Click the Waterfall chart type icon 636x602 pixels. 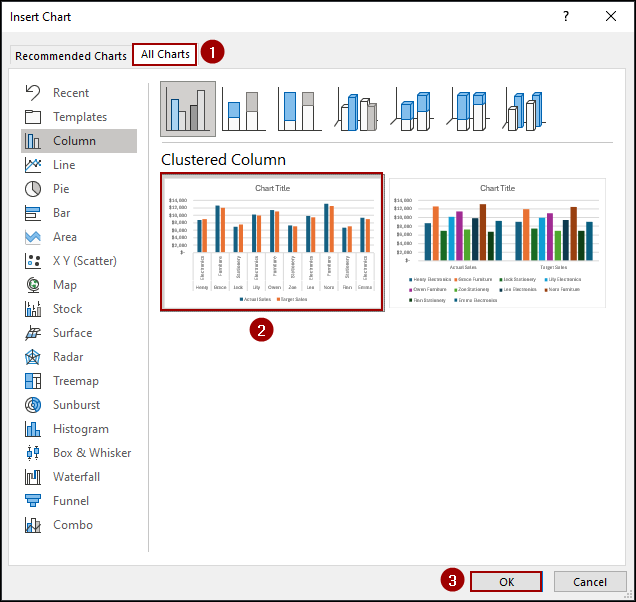point(33,477)
